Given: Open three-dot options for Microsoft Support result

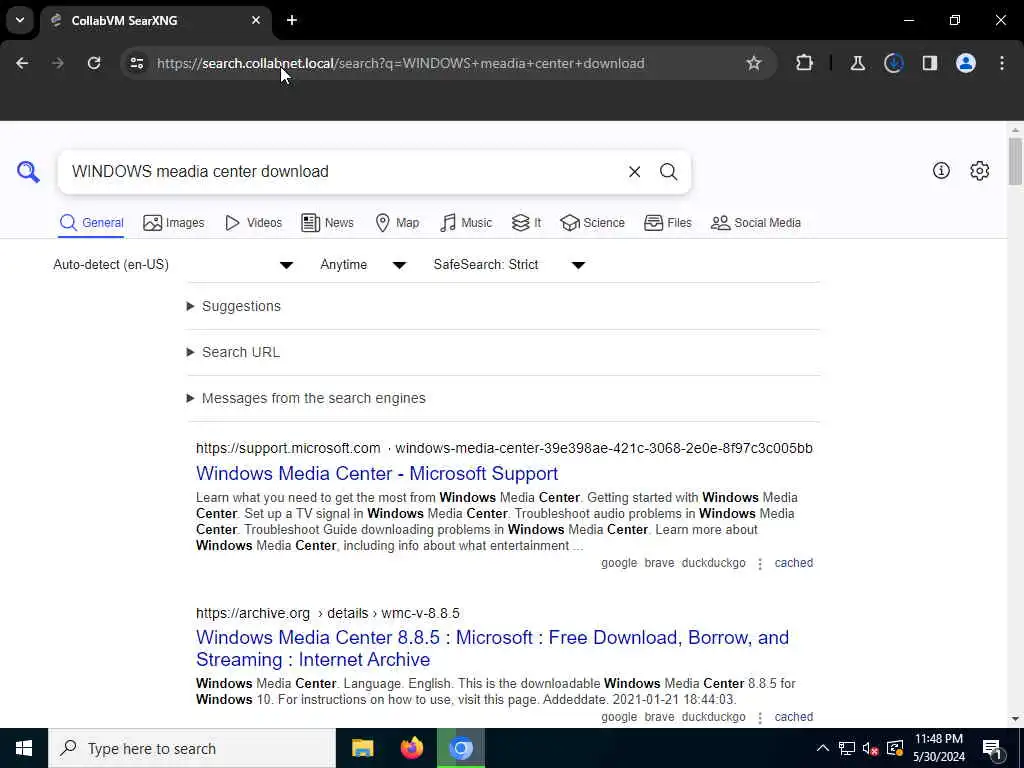Looking at the screenshot, I should 760,564.
